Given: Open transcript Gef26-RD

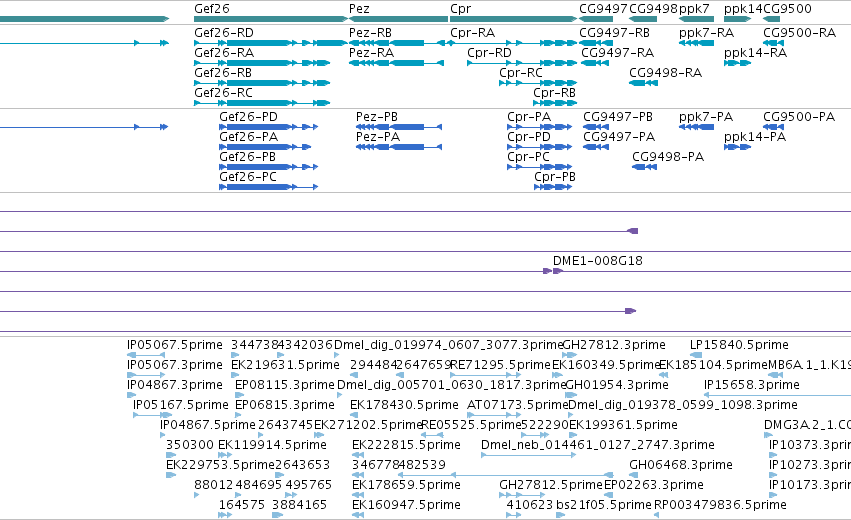Looking at the screenshot, I should pos(224,33).
